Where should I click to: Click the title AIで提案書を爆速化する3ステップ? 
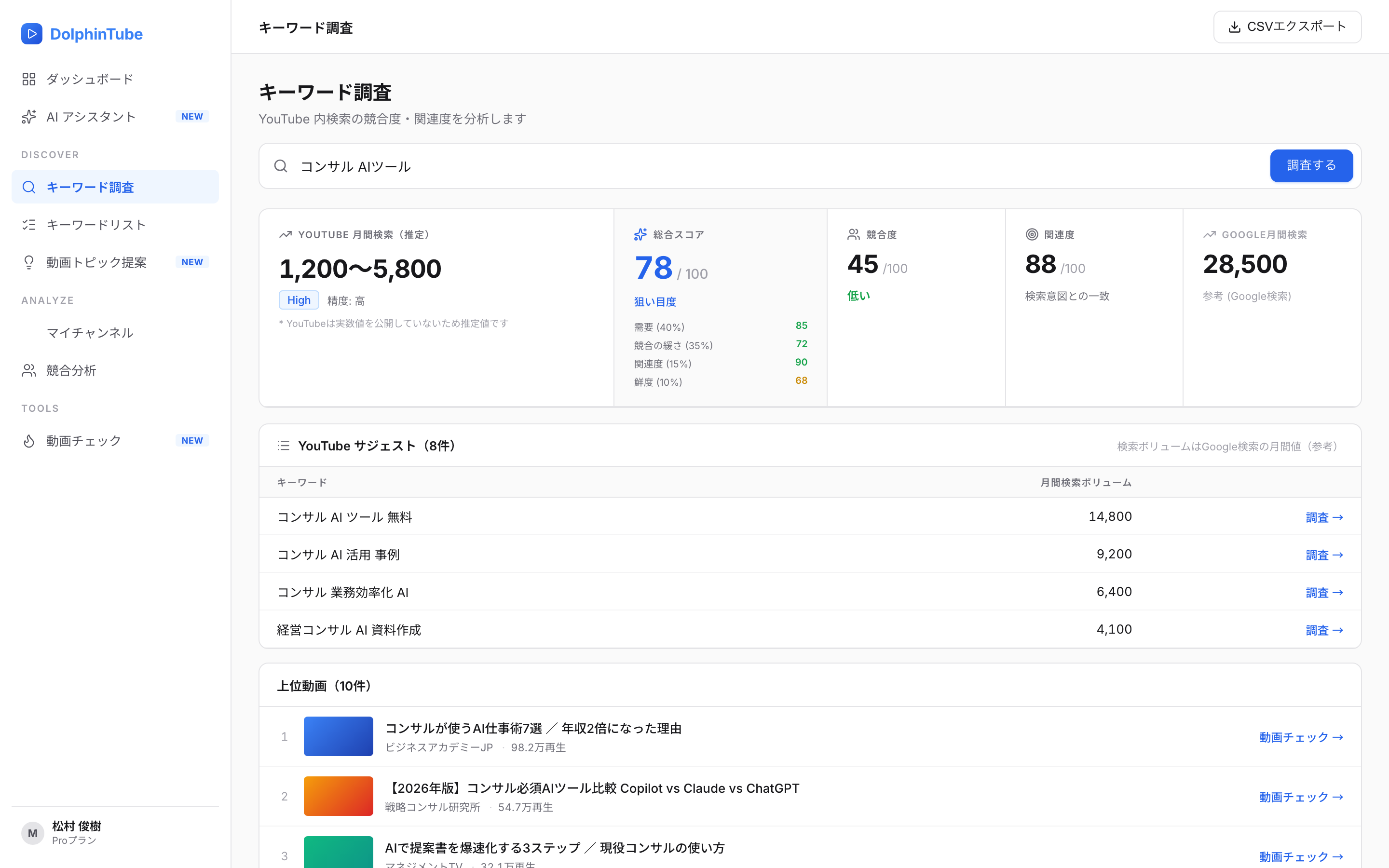555,847
